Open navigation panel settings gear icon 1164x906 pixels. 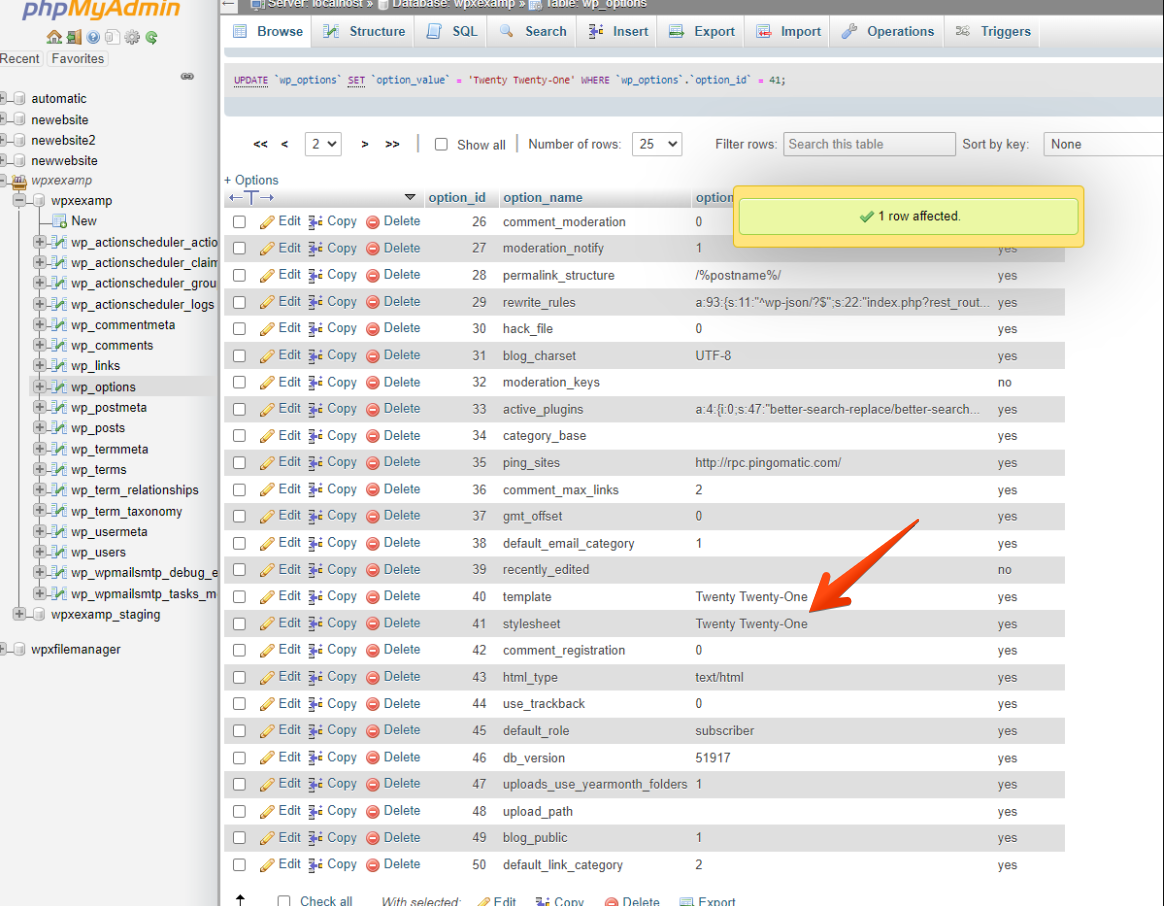click(132, 38)
